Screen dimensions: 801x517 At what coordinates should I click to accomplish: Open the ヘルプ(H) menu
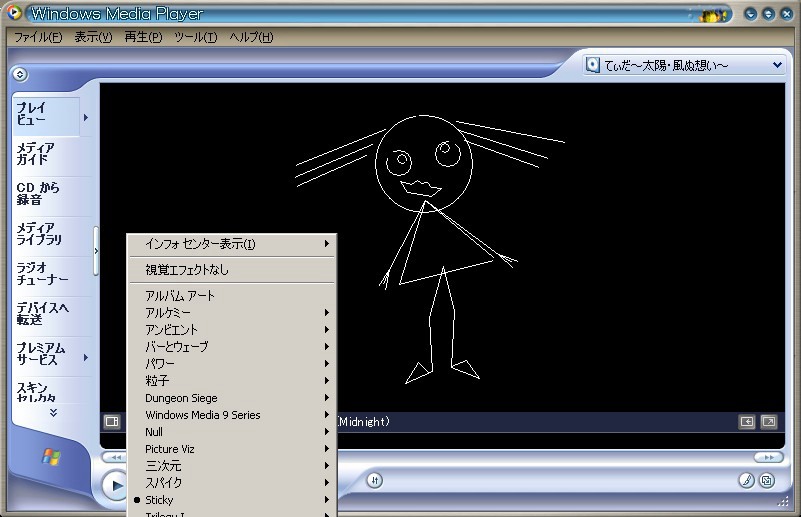click(251, 37)
